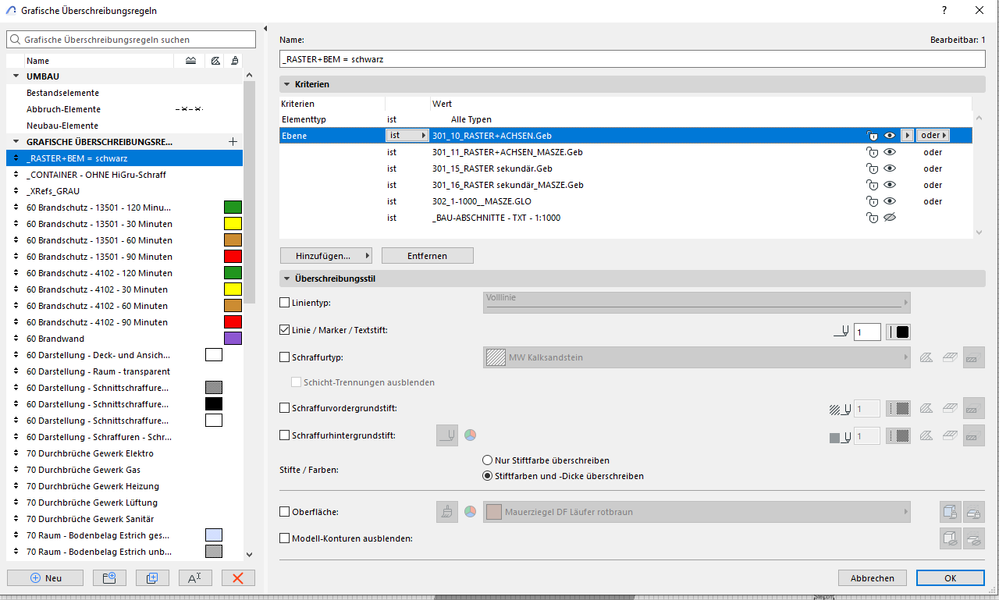Click the fill column header icon in rule list
The height and width of the screenshot is (600, 999).
[215, 61]
